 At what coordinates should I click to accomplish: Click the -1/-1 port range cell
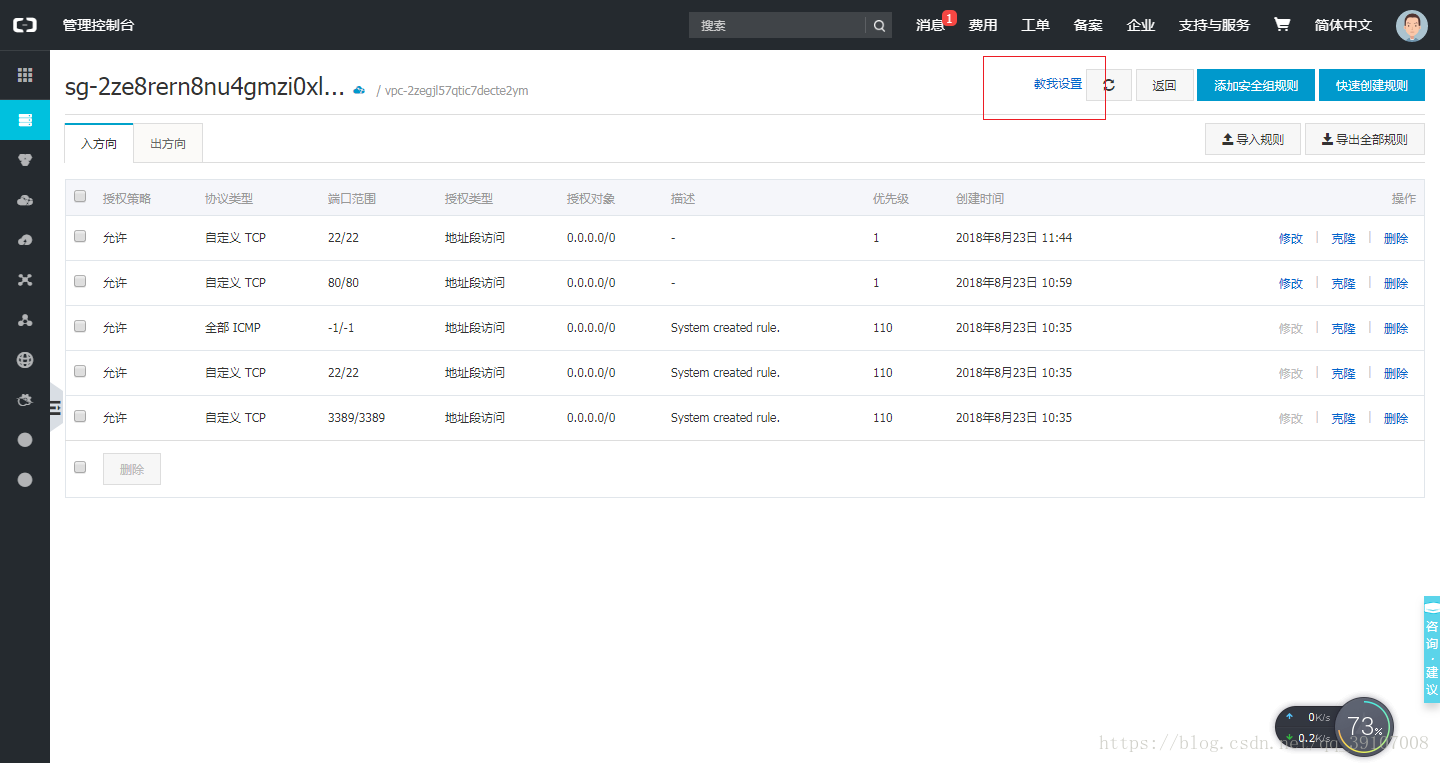tap(341, 328)
